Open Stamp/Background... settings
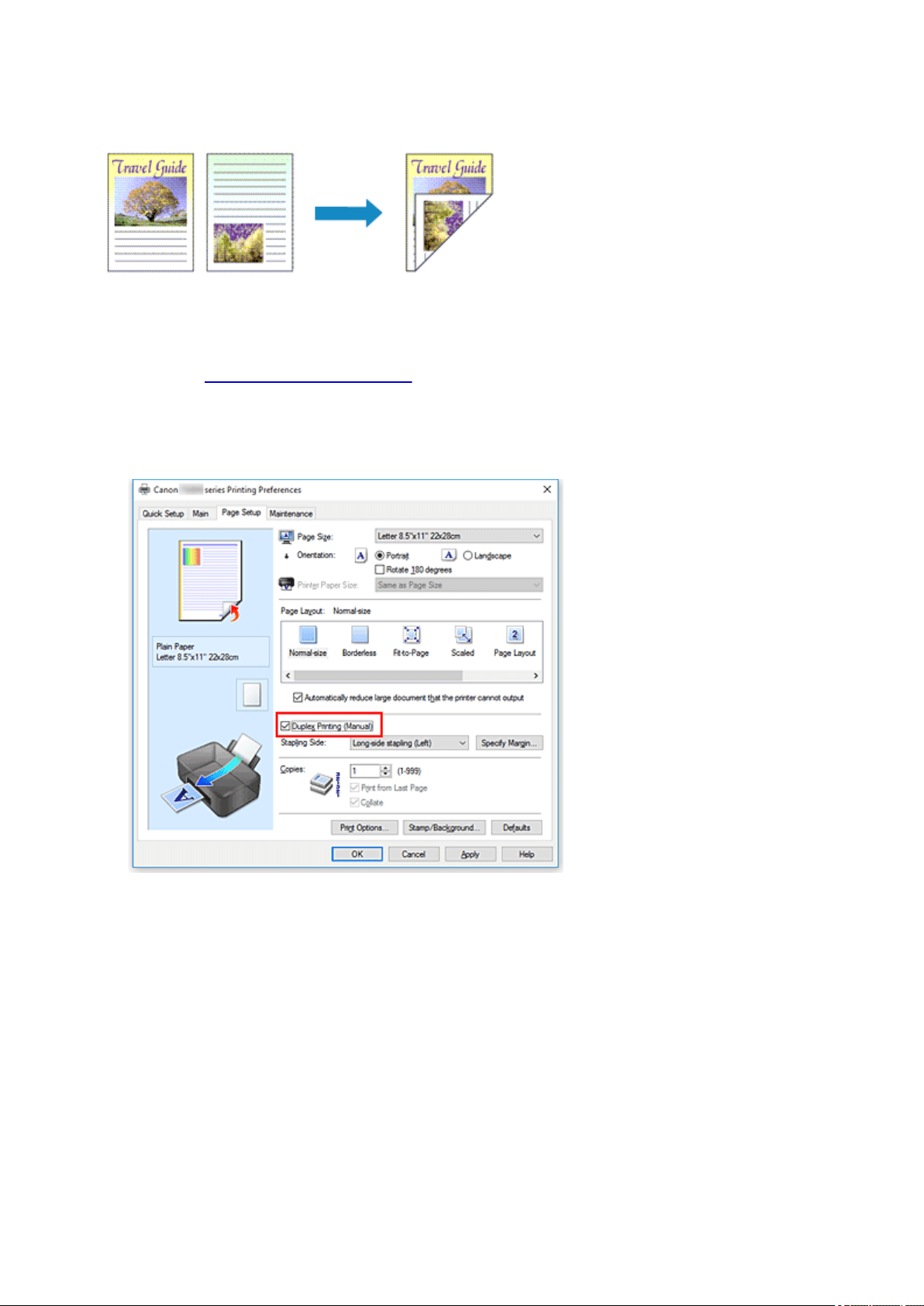 [444, 828]
